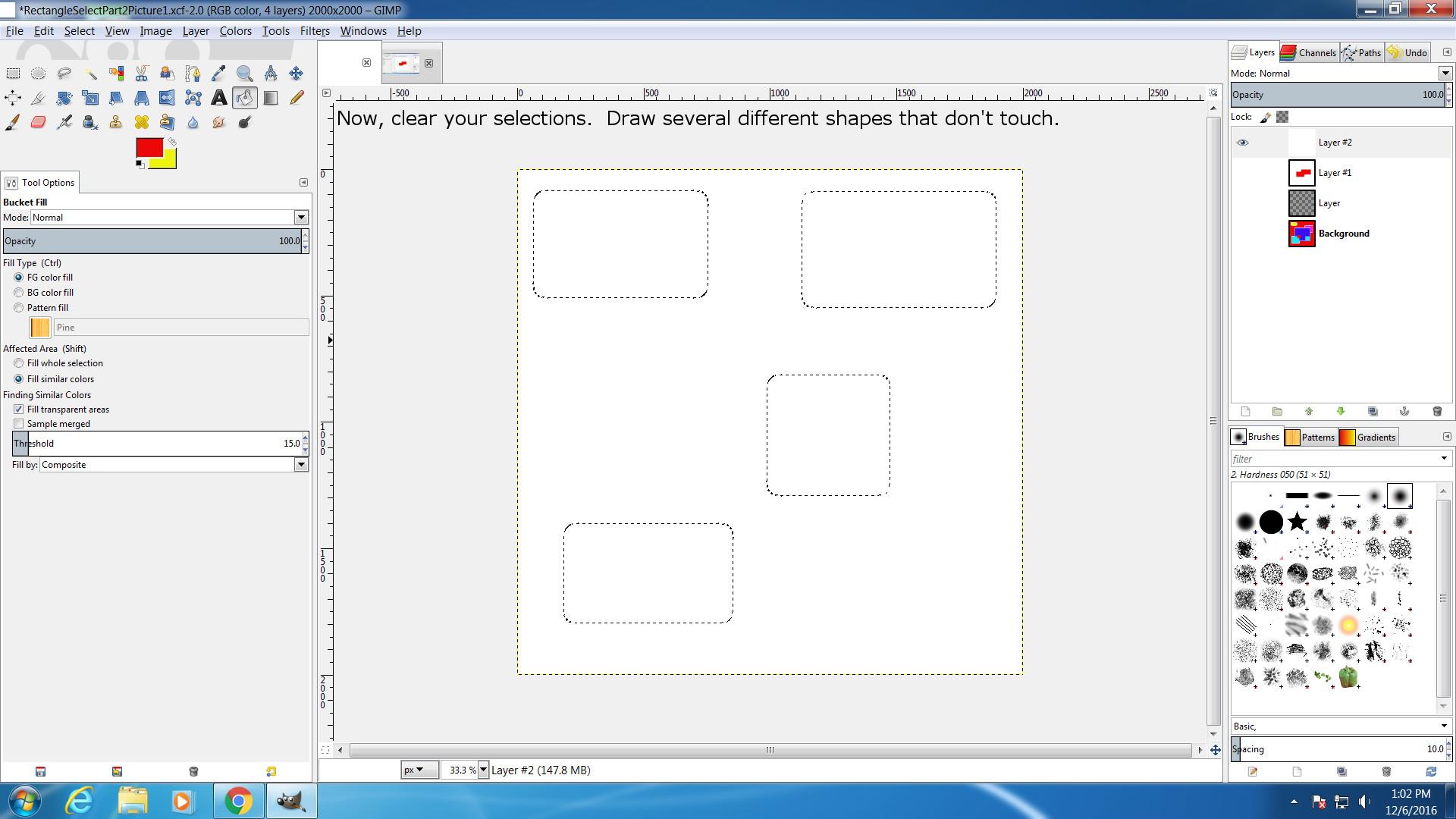Switch to the Channels tab

[1309, 52]
